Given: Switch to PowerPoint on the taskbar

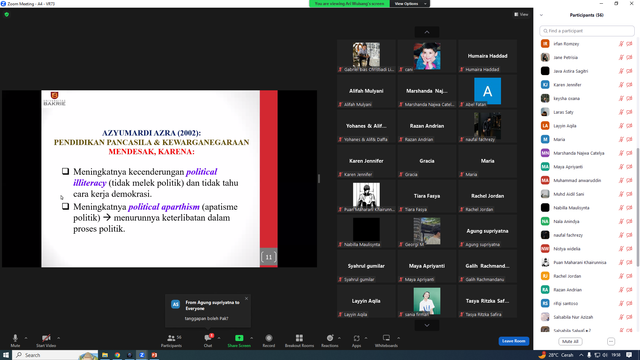Looking at the screenshot, I should pos(154,355).
